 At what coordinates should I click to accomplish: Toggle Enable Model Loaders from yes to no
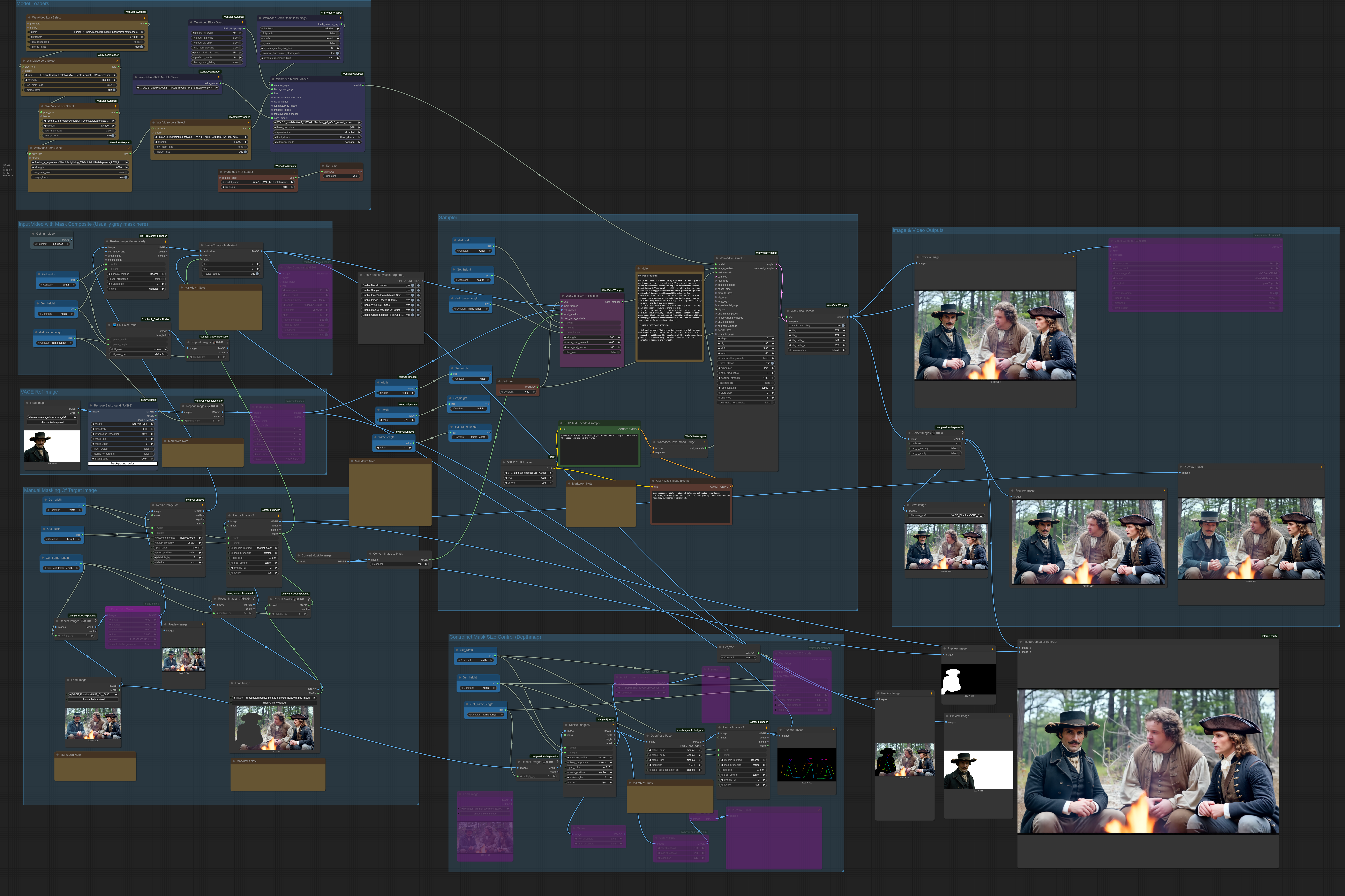pyautogui.click(x=413, y=285)
